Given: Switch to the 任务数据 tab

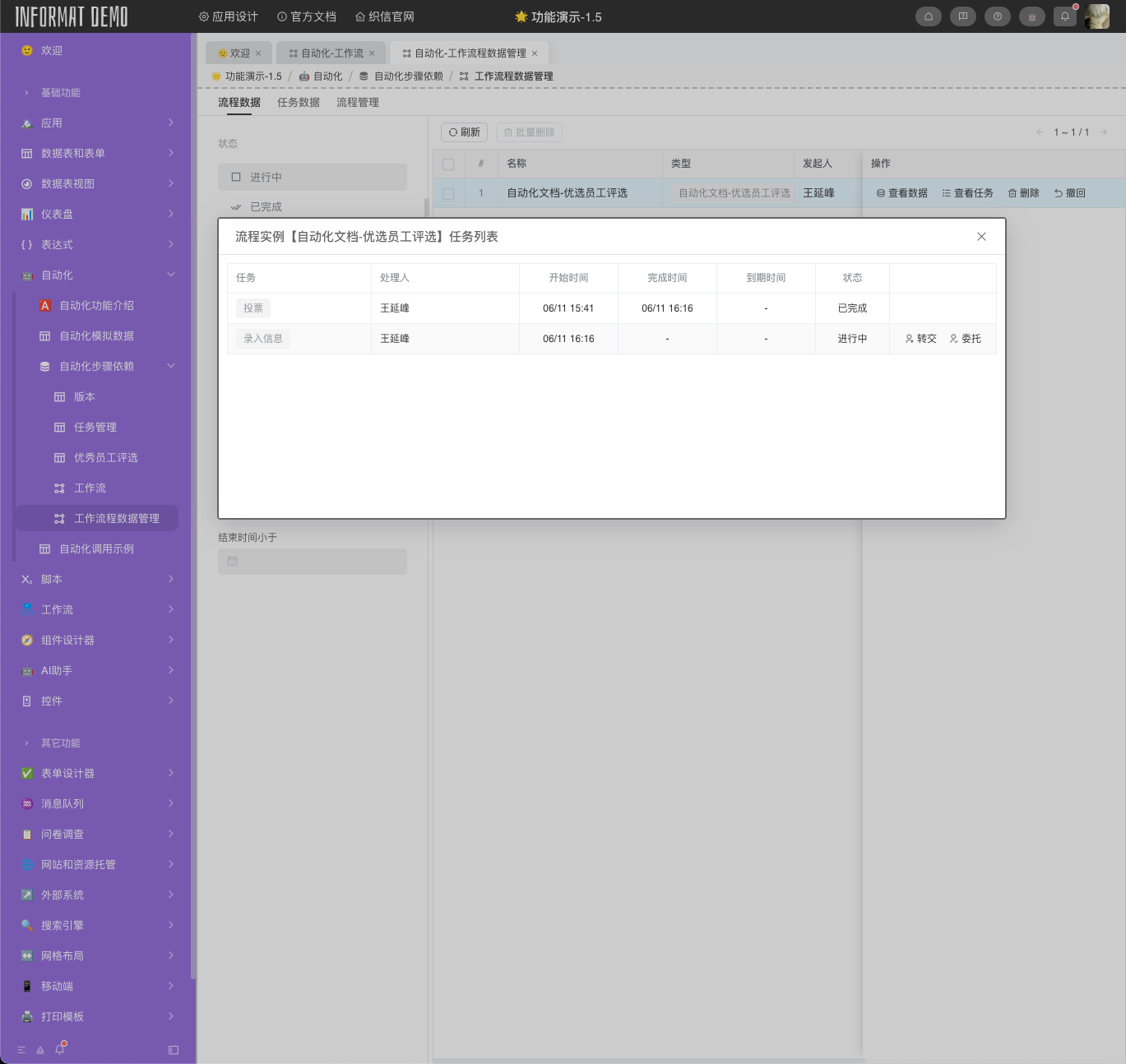Looking at the screenshot, I should [298, 103].
